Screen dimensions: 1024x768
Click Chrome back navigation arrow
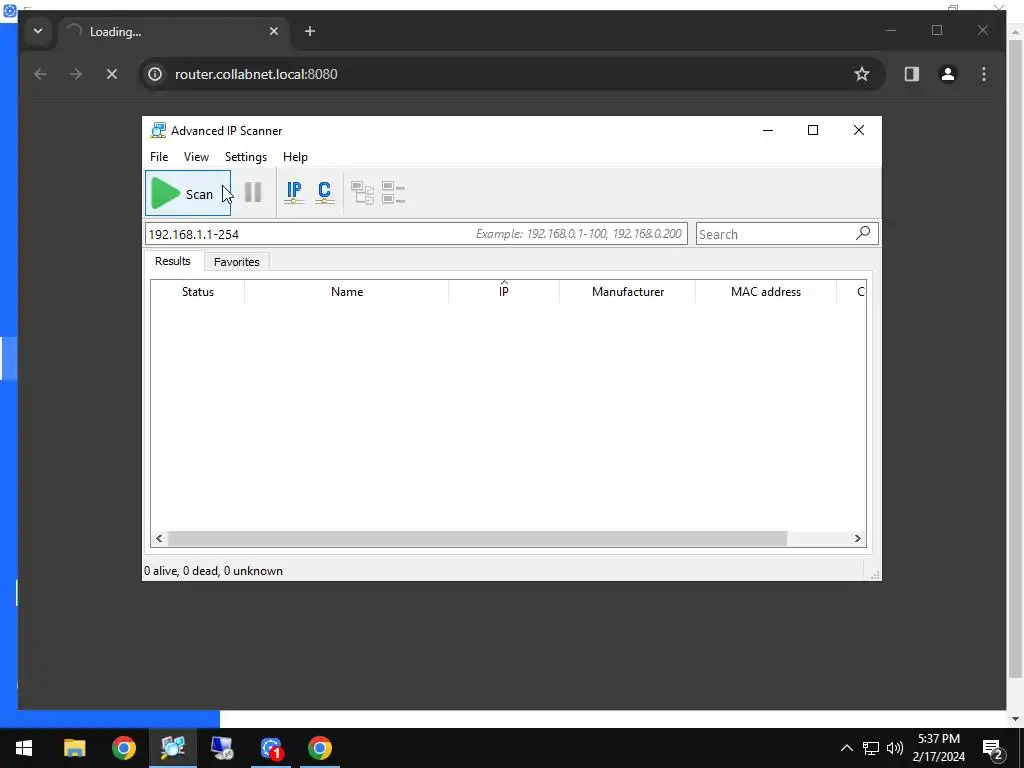click(x=40, y=74)
